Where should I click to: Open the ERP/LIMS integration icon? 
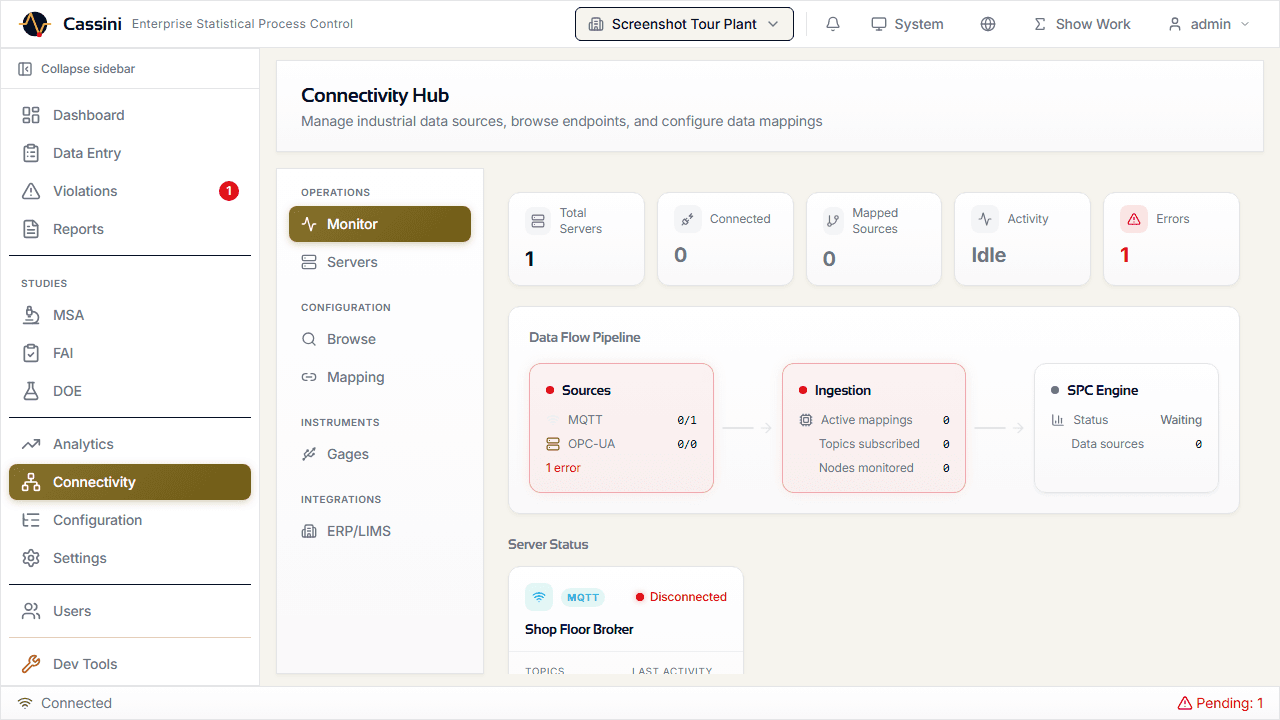point(310,531)
